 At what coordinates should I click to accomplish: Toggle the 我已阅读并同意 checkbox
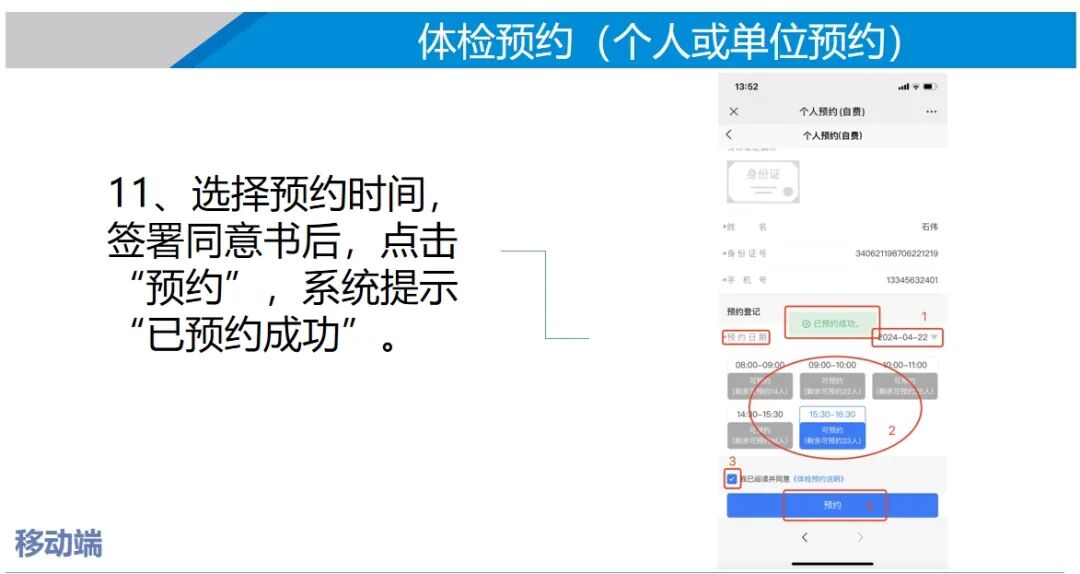731,479
